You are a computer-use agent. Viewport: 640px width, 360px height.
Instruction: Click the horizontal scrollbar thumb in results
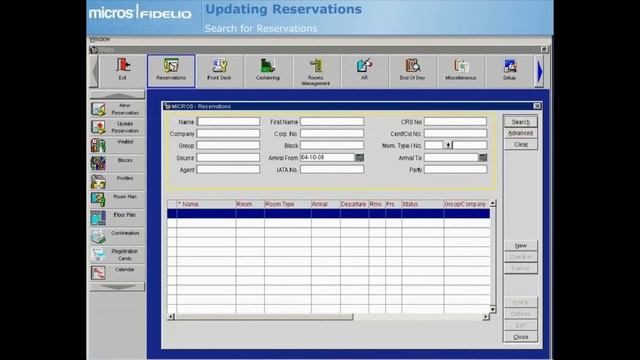(264, 317)
